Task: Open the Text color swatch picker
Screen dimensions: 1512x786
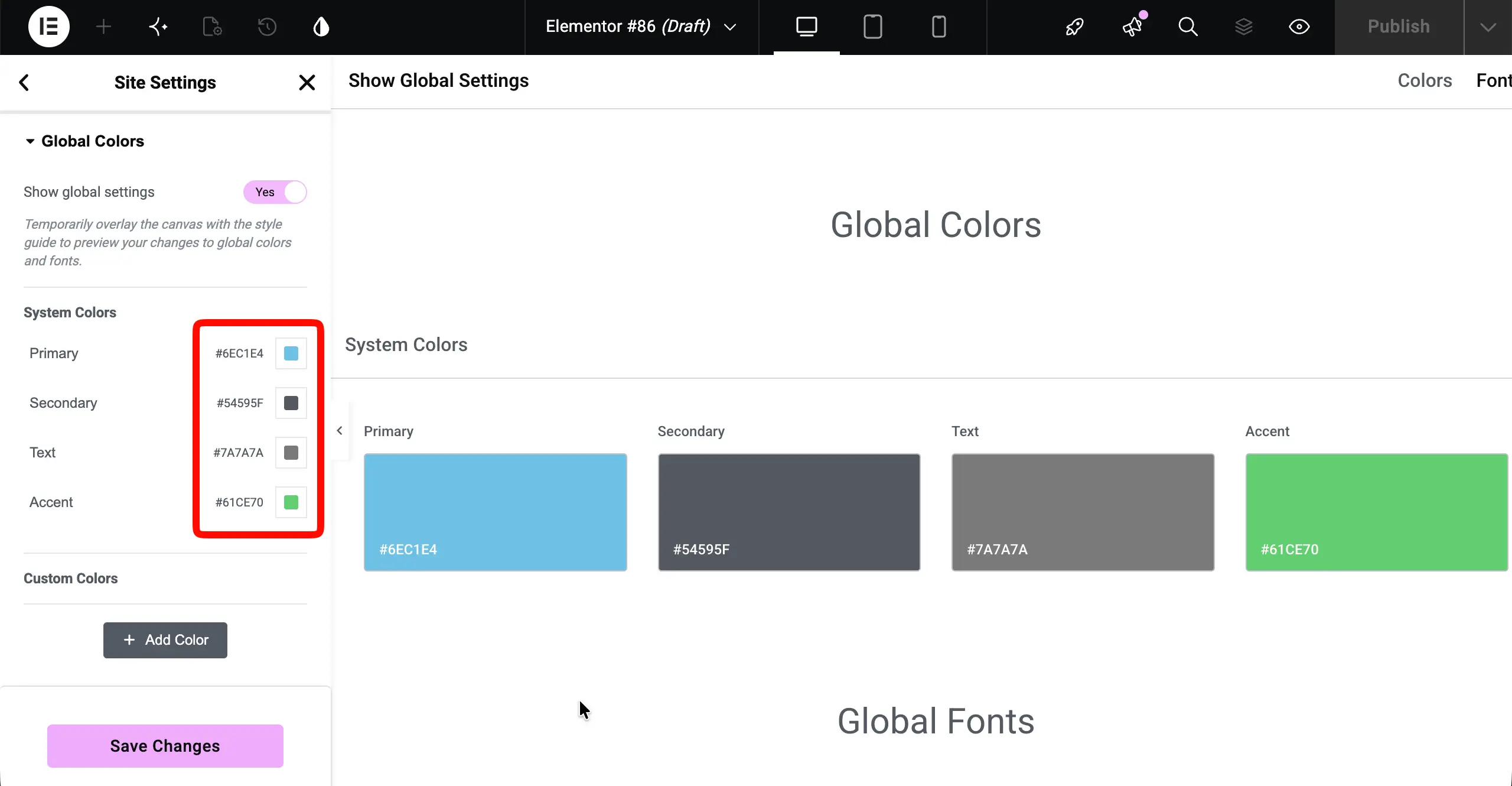Action: click(x=291, y=453)
